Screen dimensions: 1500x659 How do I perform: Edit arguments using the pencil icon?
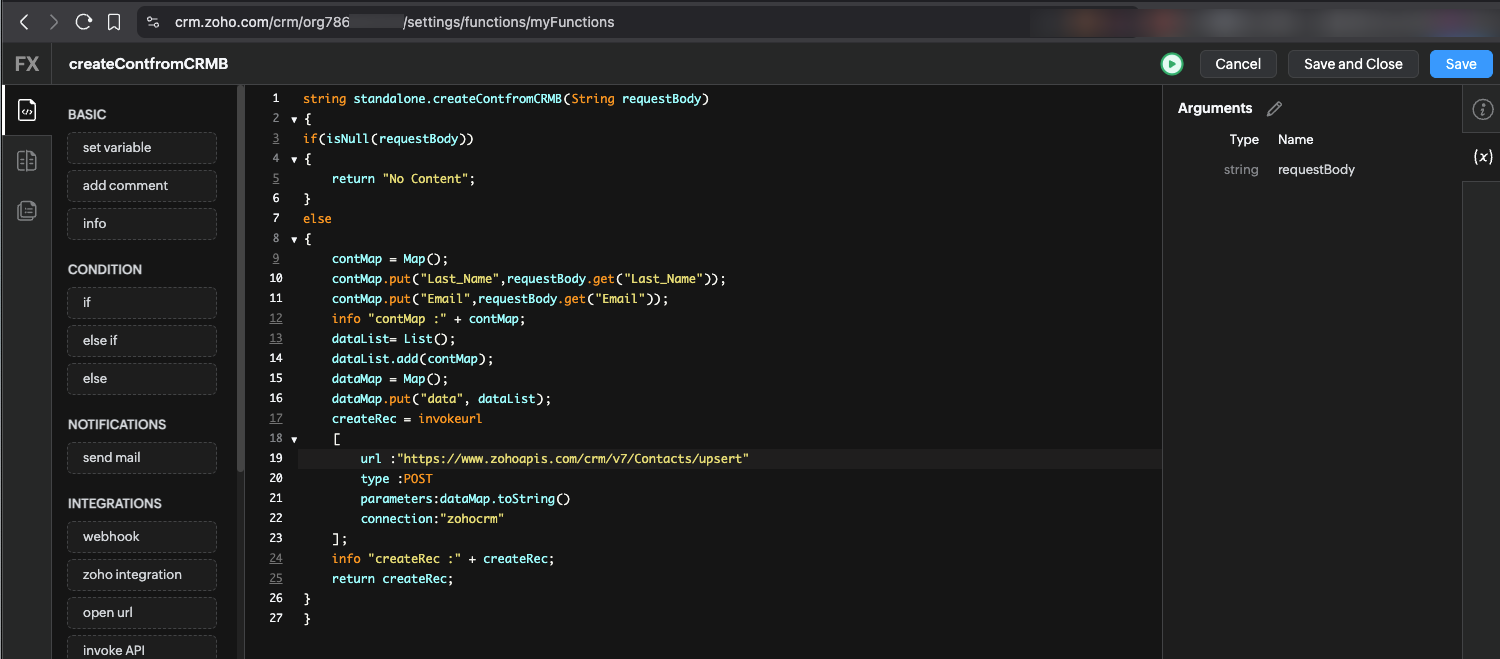click(1274, 108)
